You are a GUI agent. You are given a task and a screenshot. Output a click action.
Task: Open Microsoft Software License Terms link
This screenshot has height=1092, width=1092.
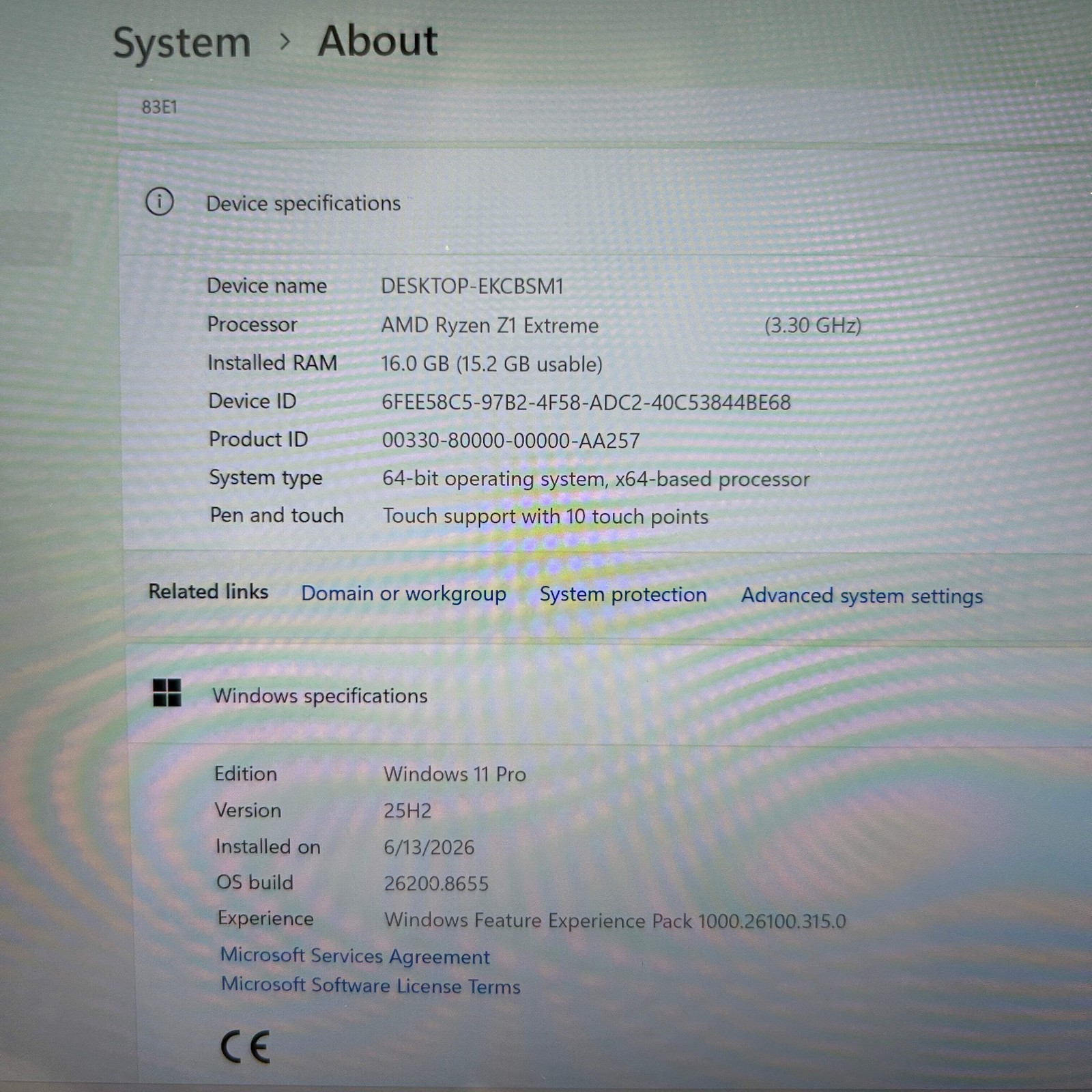tap(371, 986)
